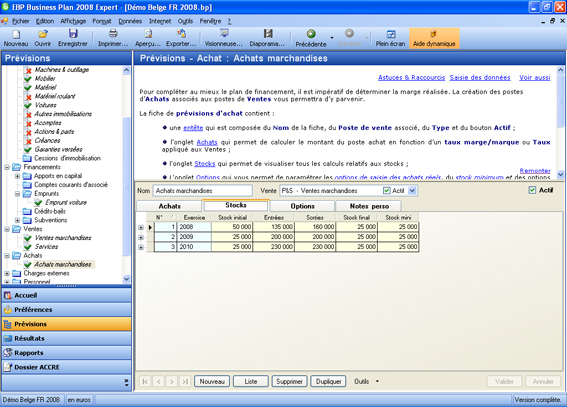Print using the Imprimer icon
567x407 pixels.
pos(113,38)
